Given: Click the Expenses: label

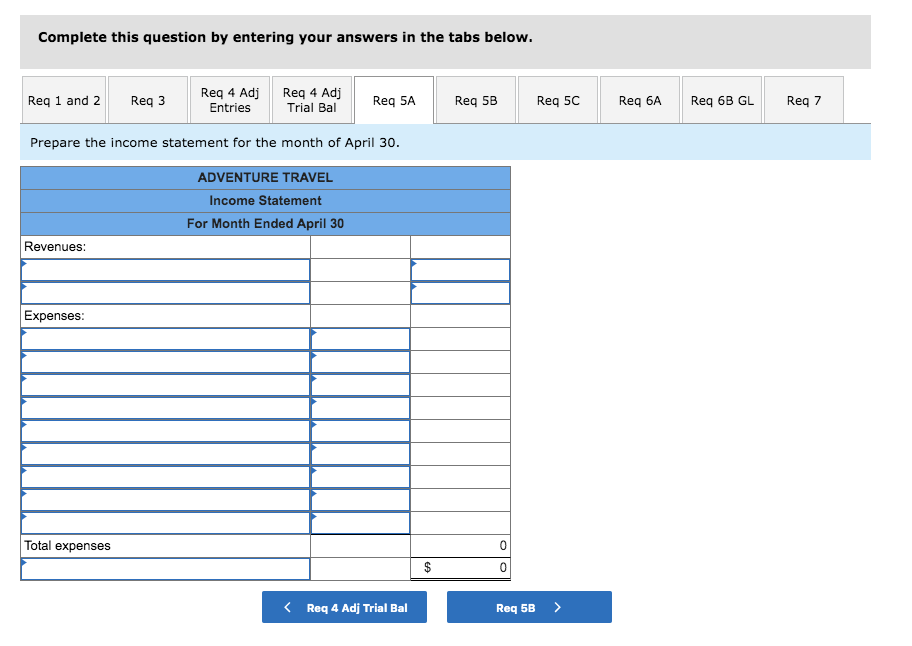Looking at the screenshot, I should tap(54, 316).
